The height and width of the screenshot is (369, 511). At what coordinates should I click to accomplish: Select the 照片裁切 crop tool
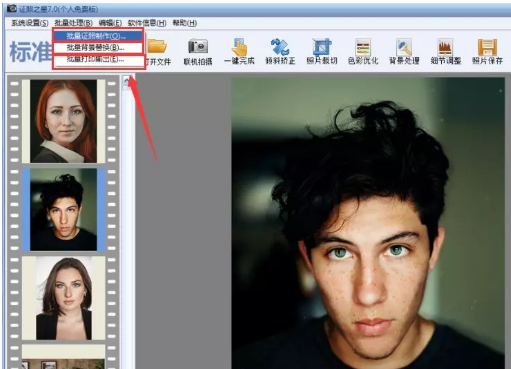click(x=322, y=47)
